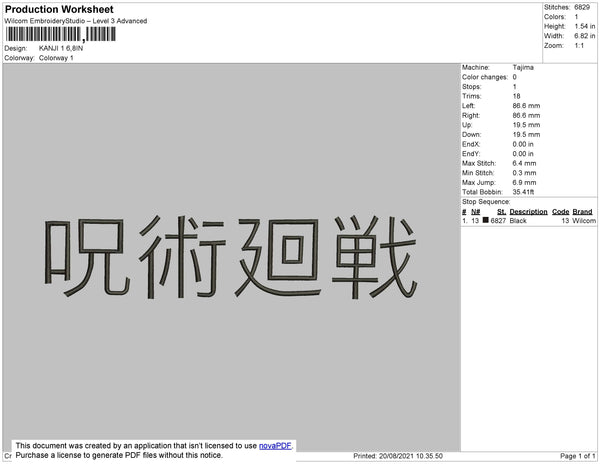Viewport: 600px width, 464px height.
Task: Click the Height value '1.54 in'
Action: (585, 26)
